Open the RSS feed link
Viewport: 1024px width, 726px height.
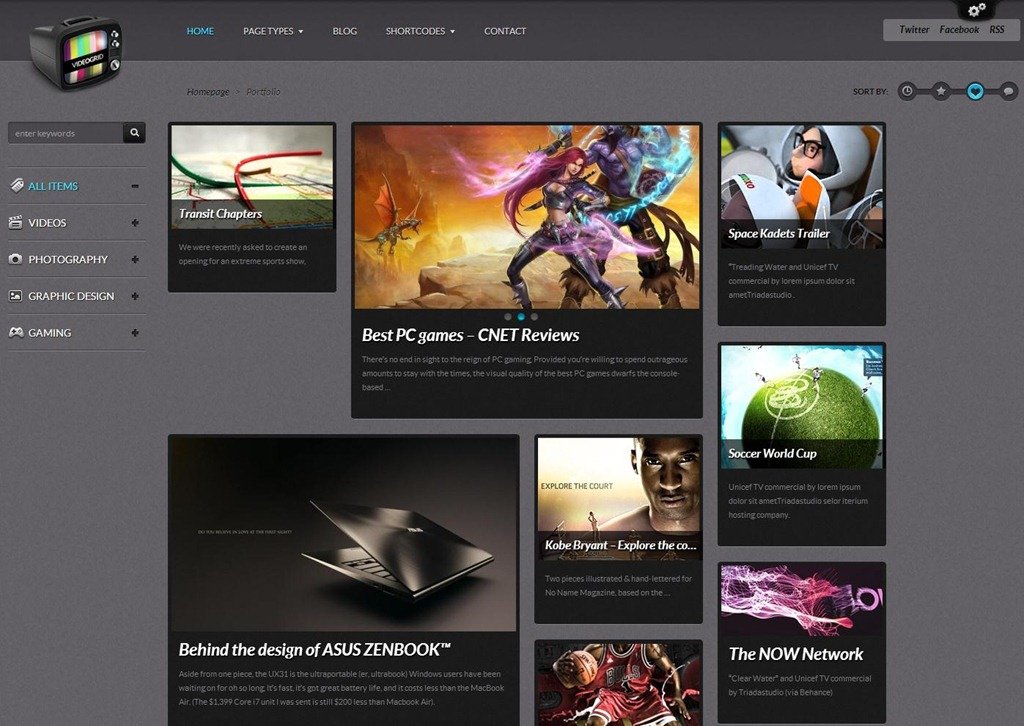(x=997, y=29)
